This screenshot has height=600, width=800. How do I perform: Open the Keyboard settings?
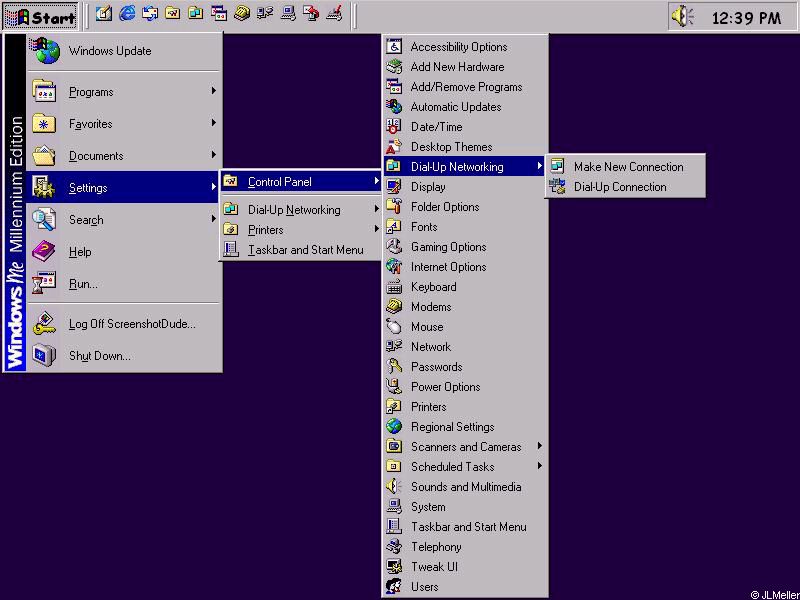tap(465, 287)
